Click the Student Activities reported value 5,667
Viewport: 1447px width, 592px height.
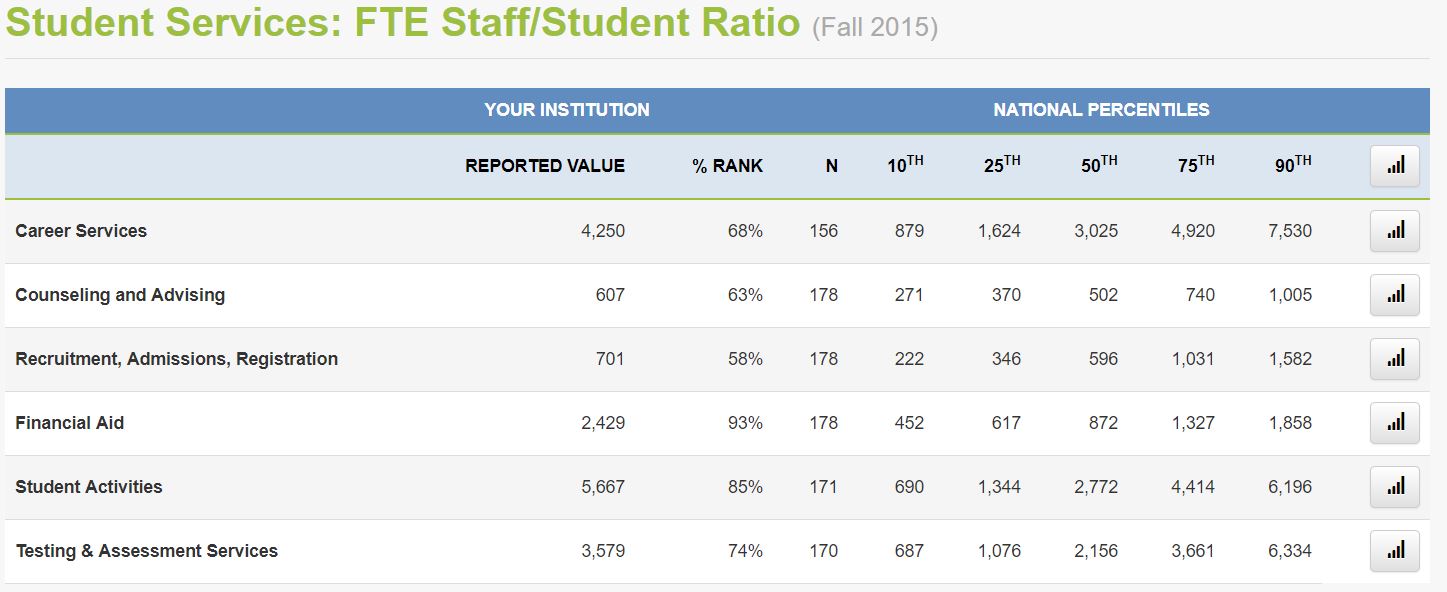603,486
